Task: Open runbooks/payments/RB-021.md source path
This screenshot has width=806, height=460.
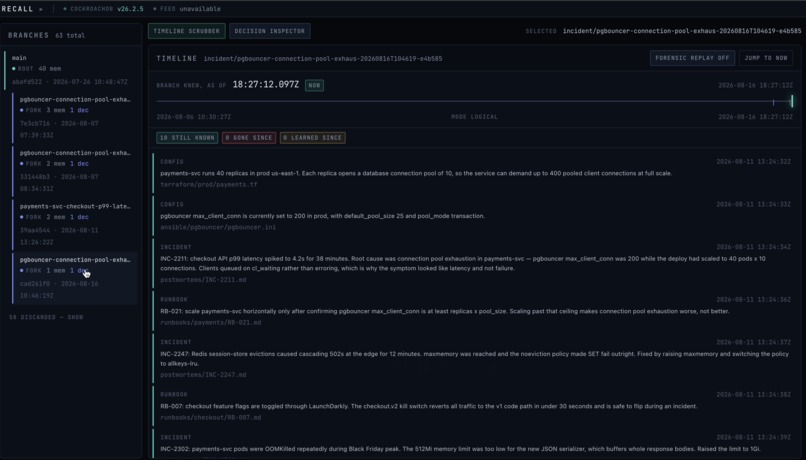Action: (x=211, y=323)
